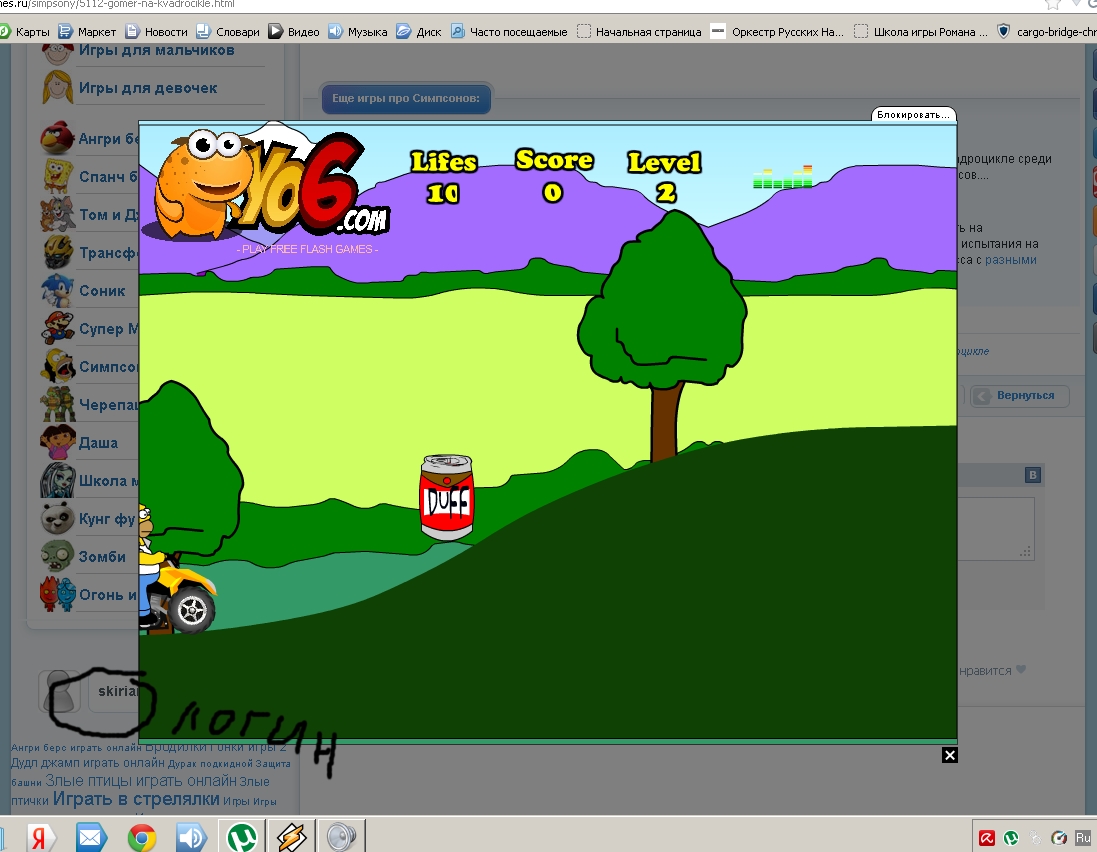Click the Sonic hedgehog category icon

click(x=57, y=290)
